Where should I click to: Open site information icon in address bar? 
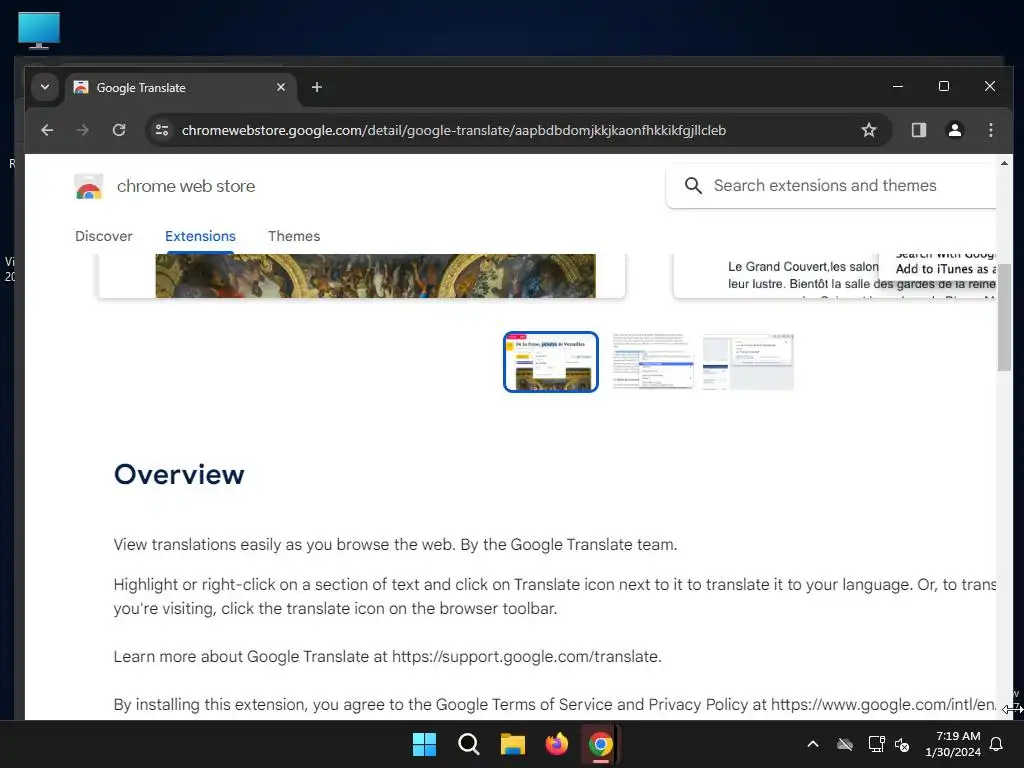(162, 130)
